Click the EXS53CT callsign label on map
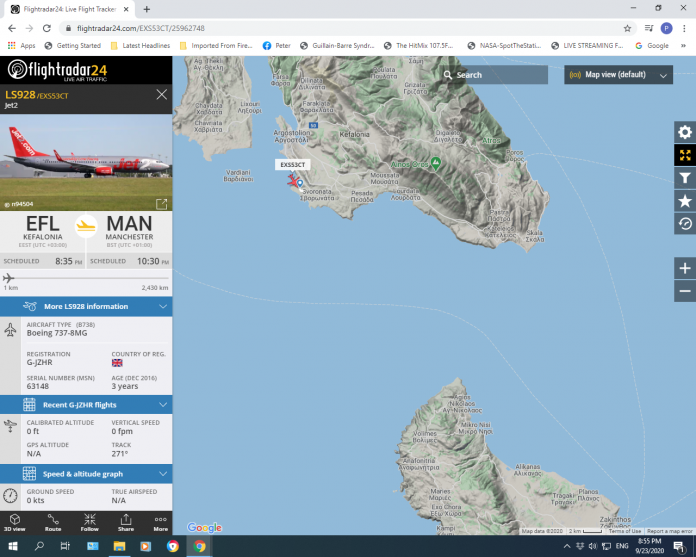Screen dimensions: 696x557 point(293,165)
